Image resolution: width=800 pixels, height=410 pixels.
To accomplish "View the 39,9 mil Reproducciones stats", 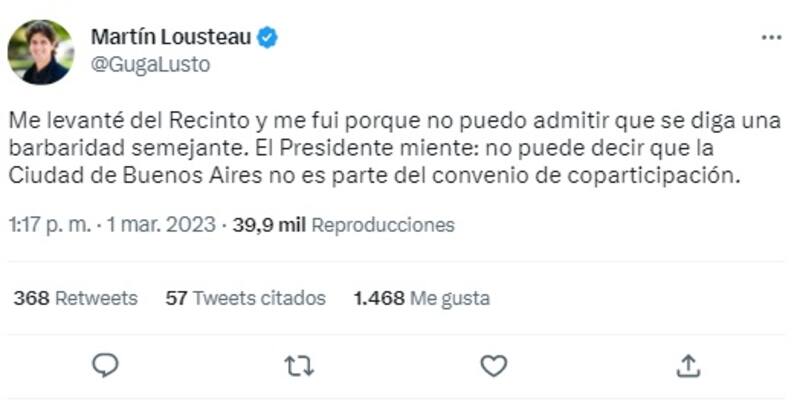I will pyautogui.click(x=343, y=225).
